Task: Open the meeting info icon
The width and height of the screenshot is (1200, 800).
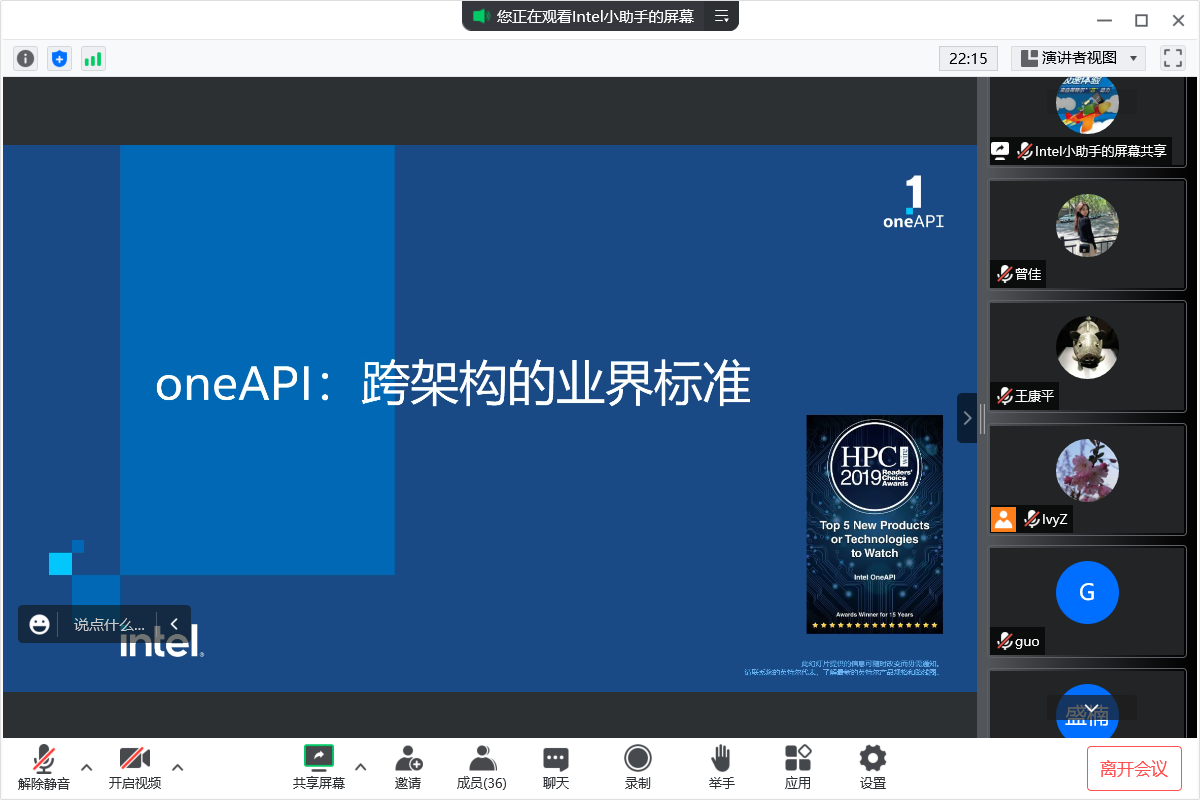Action: coord(26,59)
